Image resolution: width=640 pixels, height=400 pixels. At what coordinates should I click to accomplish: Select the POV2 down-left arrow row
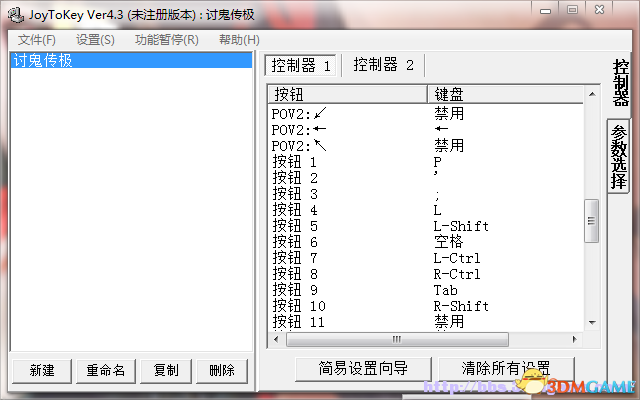coord(427,113)
